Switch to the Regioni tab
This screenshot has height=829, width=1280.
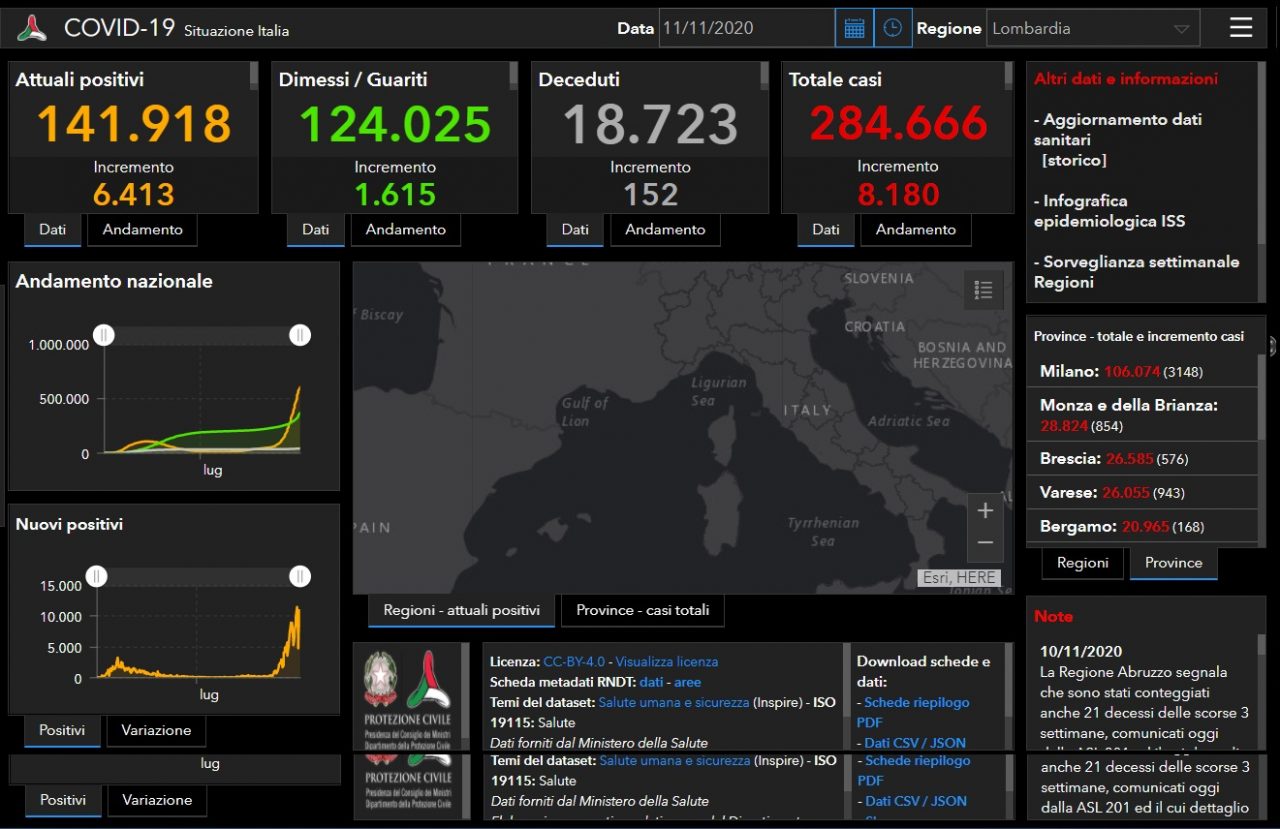[1082, 562]
